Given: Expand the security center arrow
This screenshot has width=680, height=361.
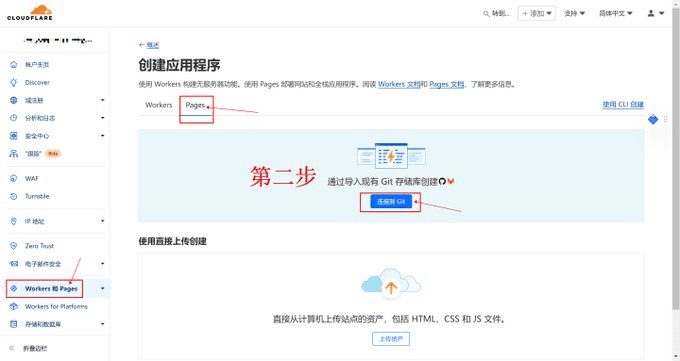Looking at the screenshot, I should pyautogui.click(x=103, y=136).
